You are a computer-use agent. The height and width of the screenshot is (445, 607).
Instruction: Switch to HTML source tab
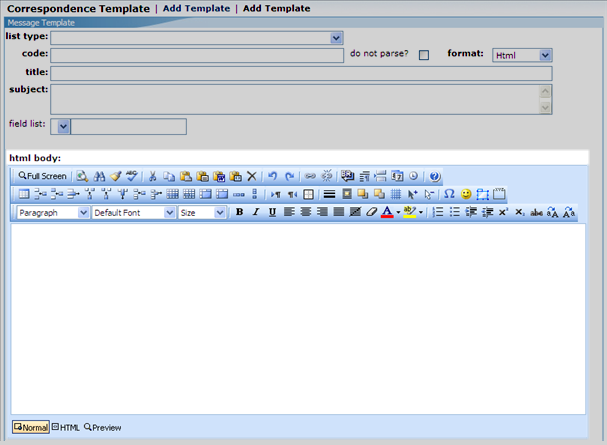click(x=65, y=427)
